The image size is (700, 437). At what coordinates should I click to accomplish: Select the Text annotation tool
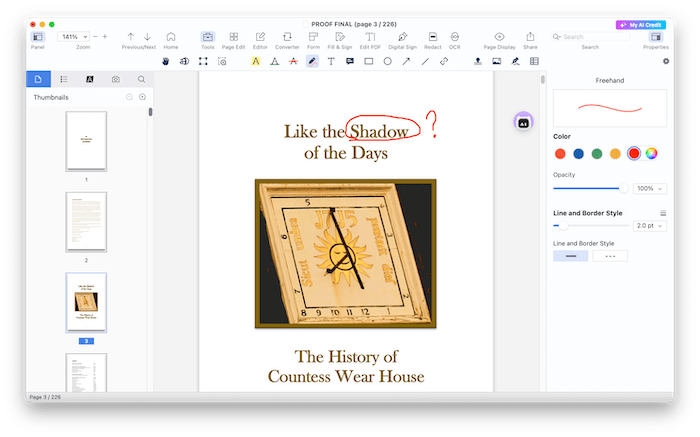331,61
